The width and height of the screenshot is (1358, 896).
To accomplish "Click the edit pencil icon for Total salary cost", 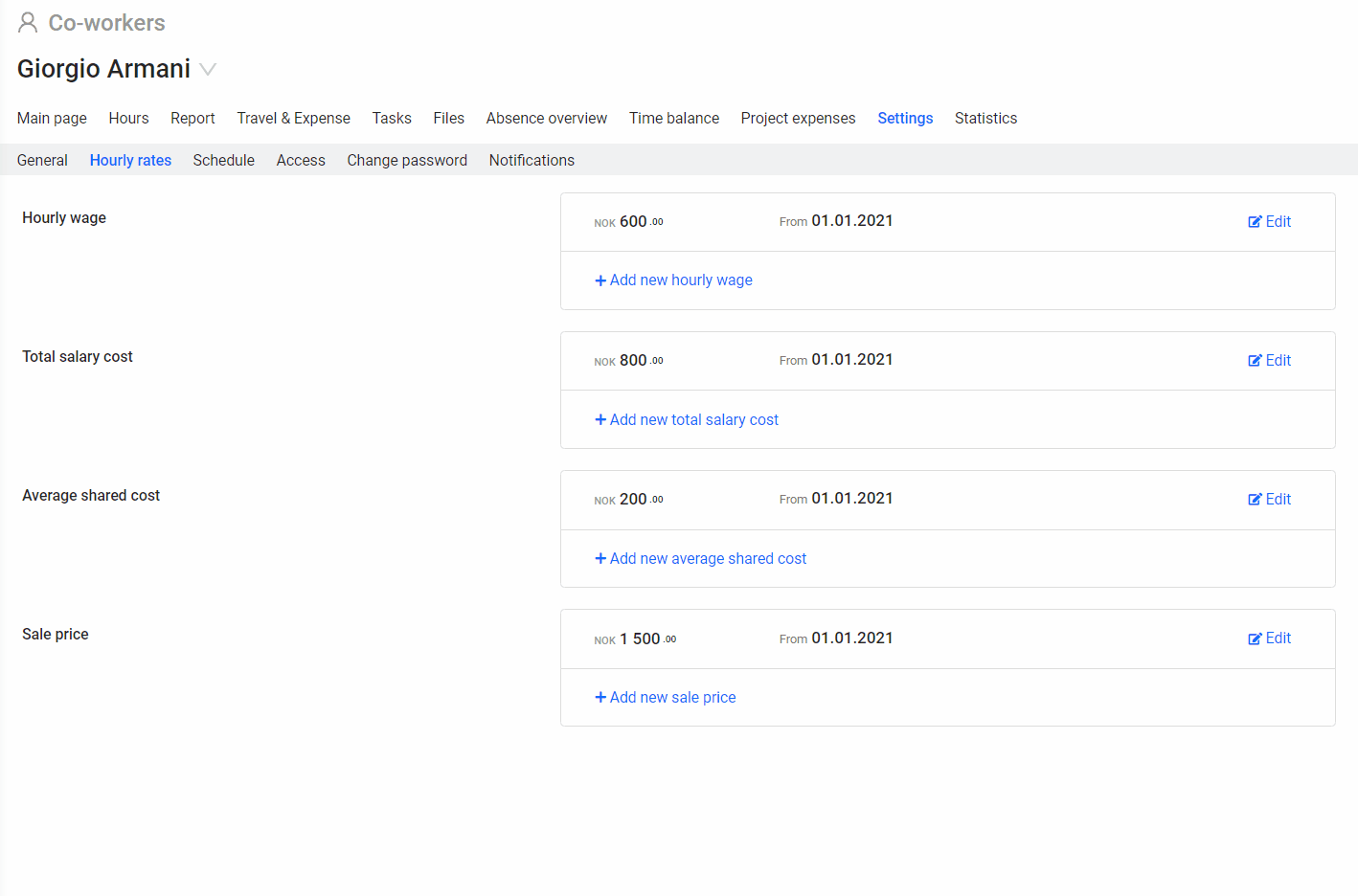I will 1255,361.
